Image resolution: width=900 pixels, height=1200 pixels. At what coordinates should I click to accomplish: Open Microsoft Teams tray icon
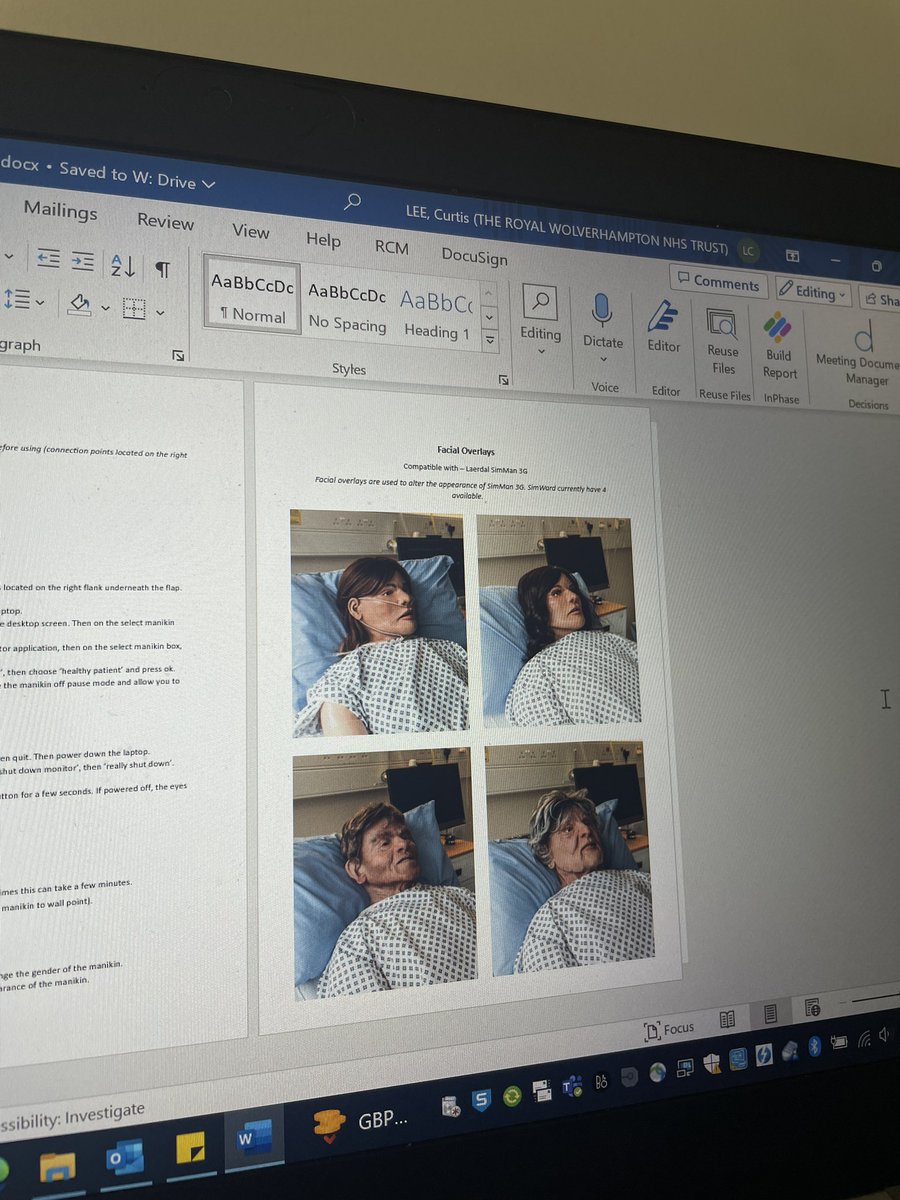(573, 1086)
